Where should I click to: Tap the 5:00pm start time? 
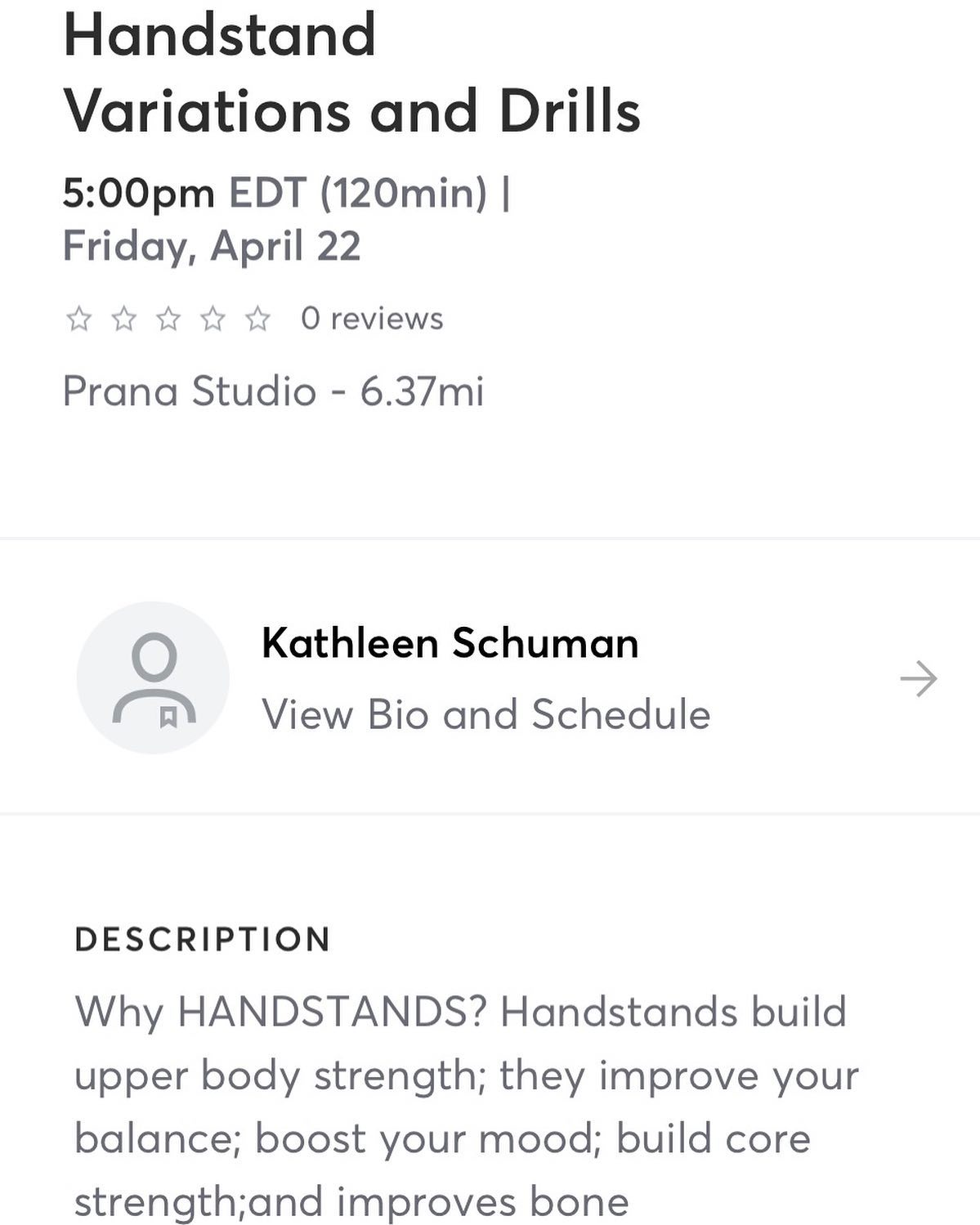[x=138, y=194]
